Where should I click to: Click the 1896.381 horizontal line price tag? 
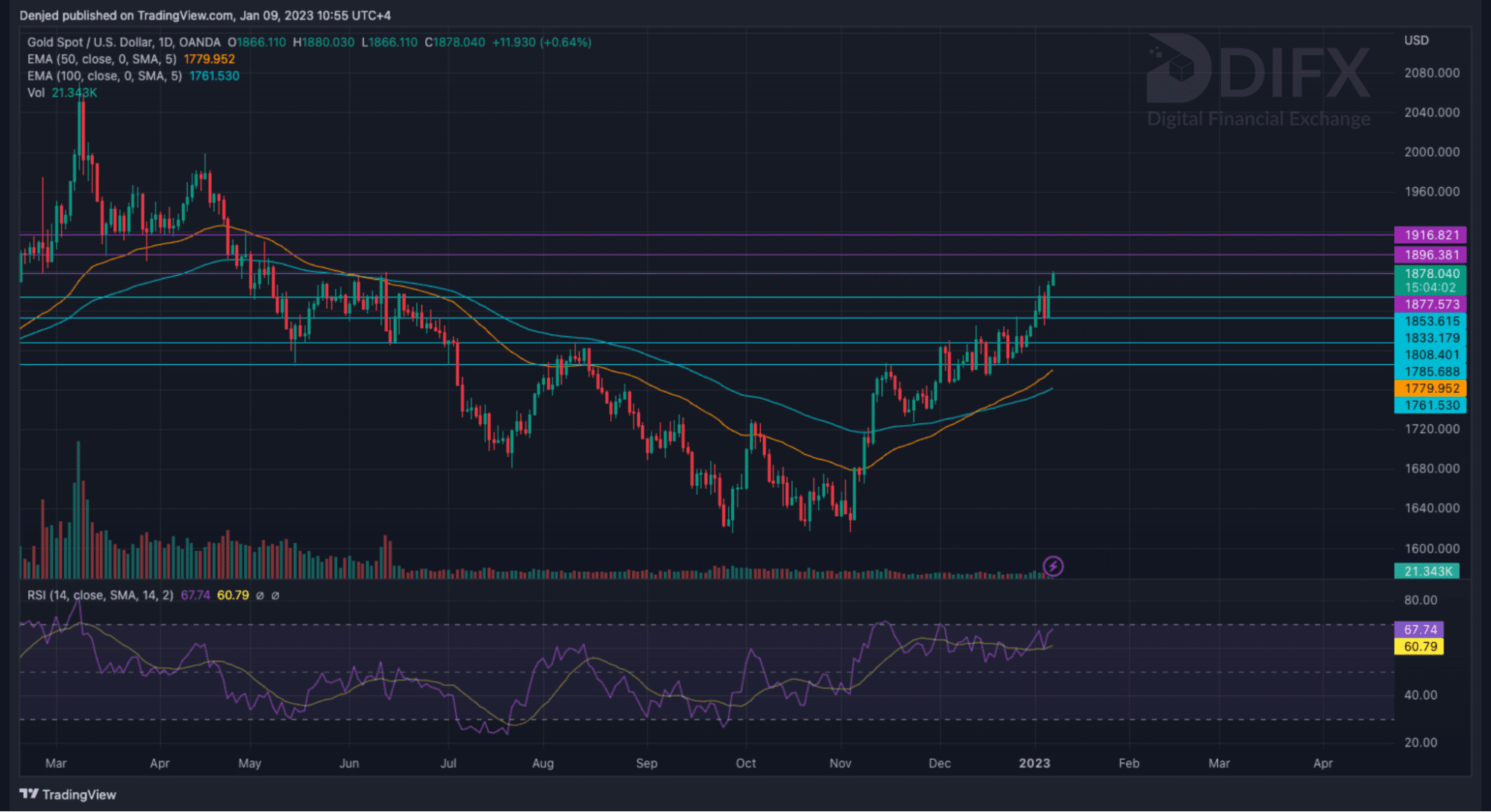pos(1430,255)
